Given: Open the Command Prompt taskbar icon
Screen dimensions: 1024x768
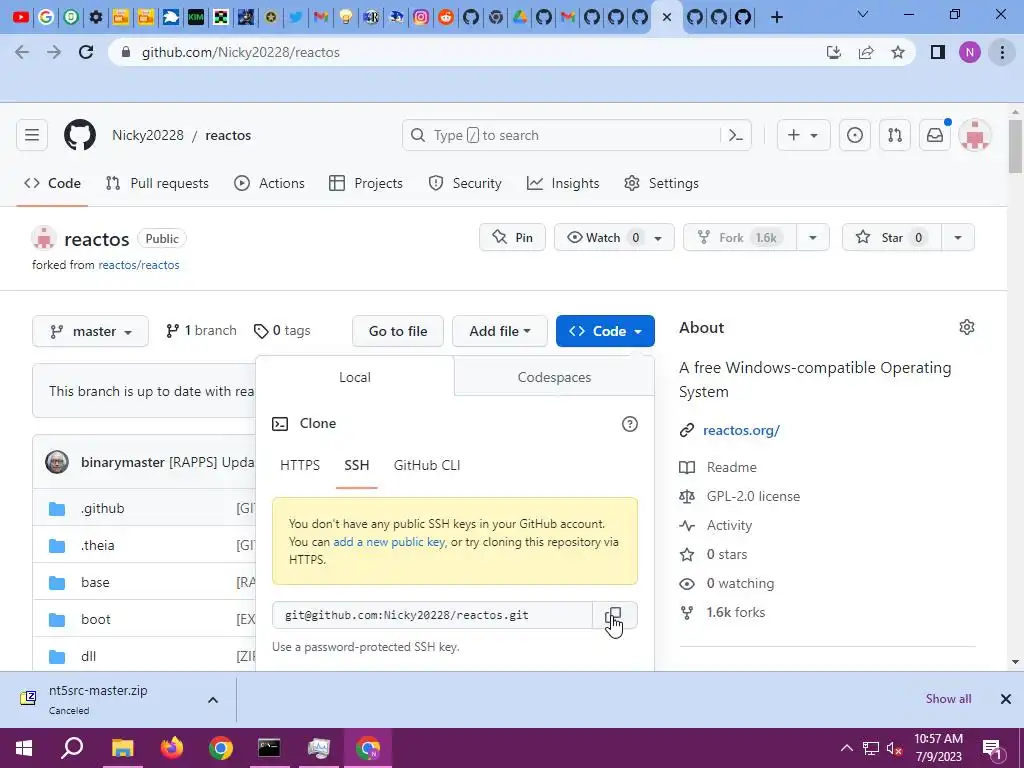Looking at the screenshot, I should 269,748.
